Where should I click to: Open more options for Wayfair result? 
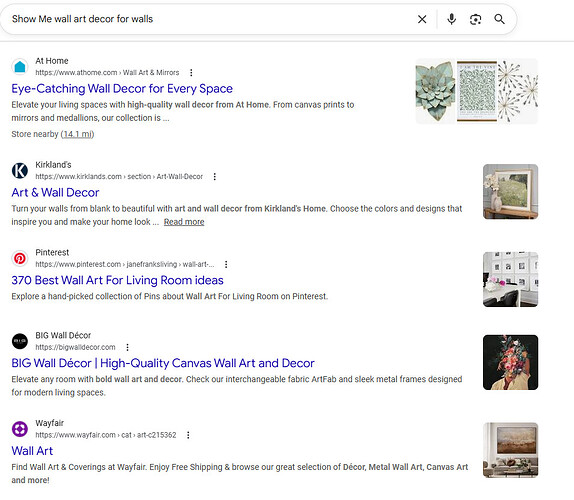188,435
